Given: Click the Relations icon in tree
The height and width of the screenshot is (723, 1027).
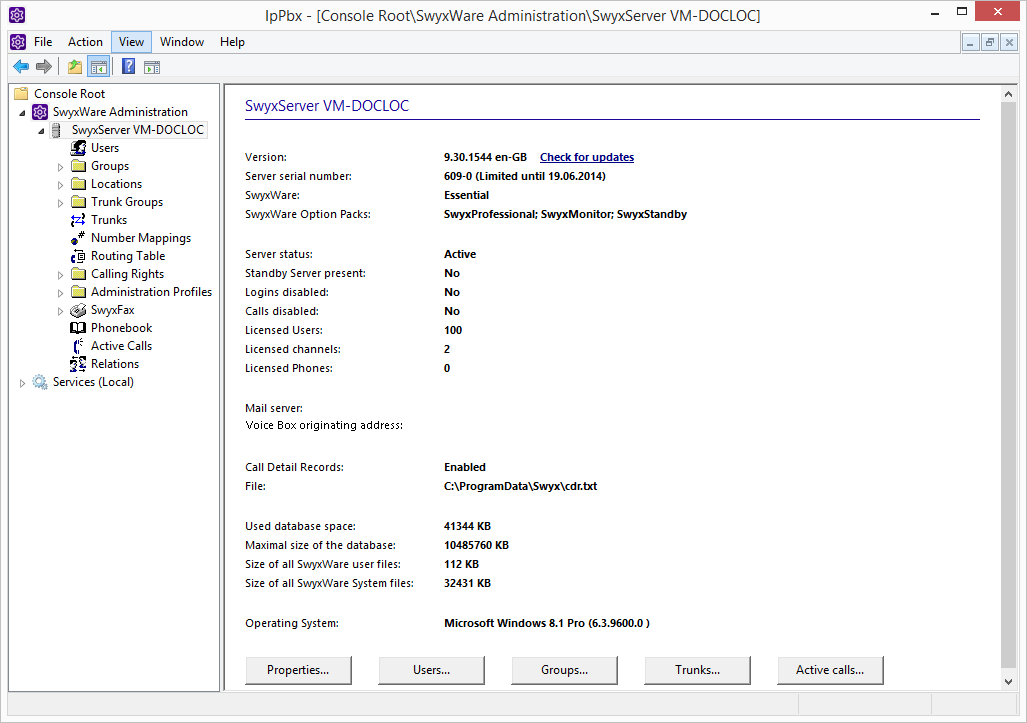Looking at the screenshot, I should (x=78, y=364).
